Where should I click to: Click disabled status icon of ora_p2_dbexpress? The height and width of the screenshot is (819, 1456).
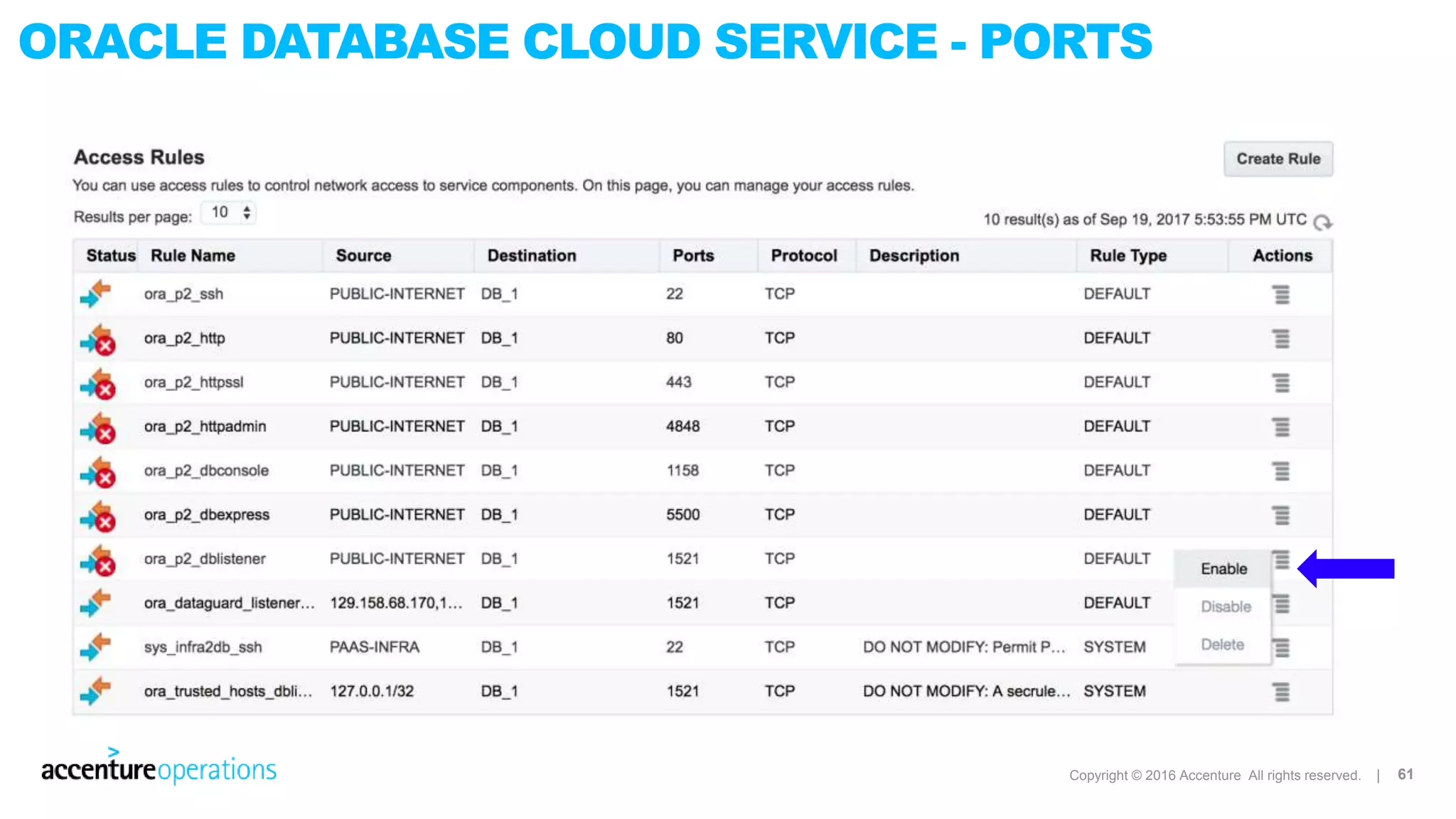click(97, 515)
